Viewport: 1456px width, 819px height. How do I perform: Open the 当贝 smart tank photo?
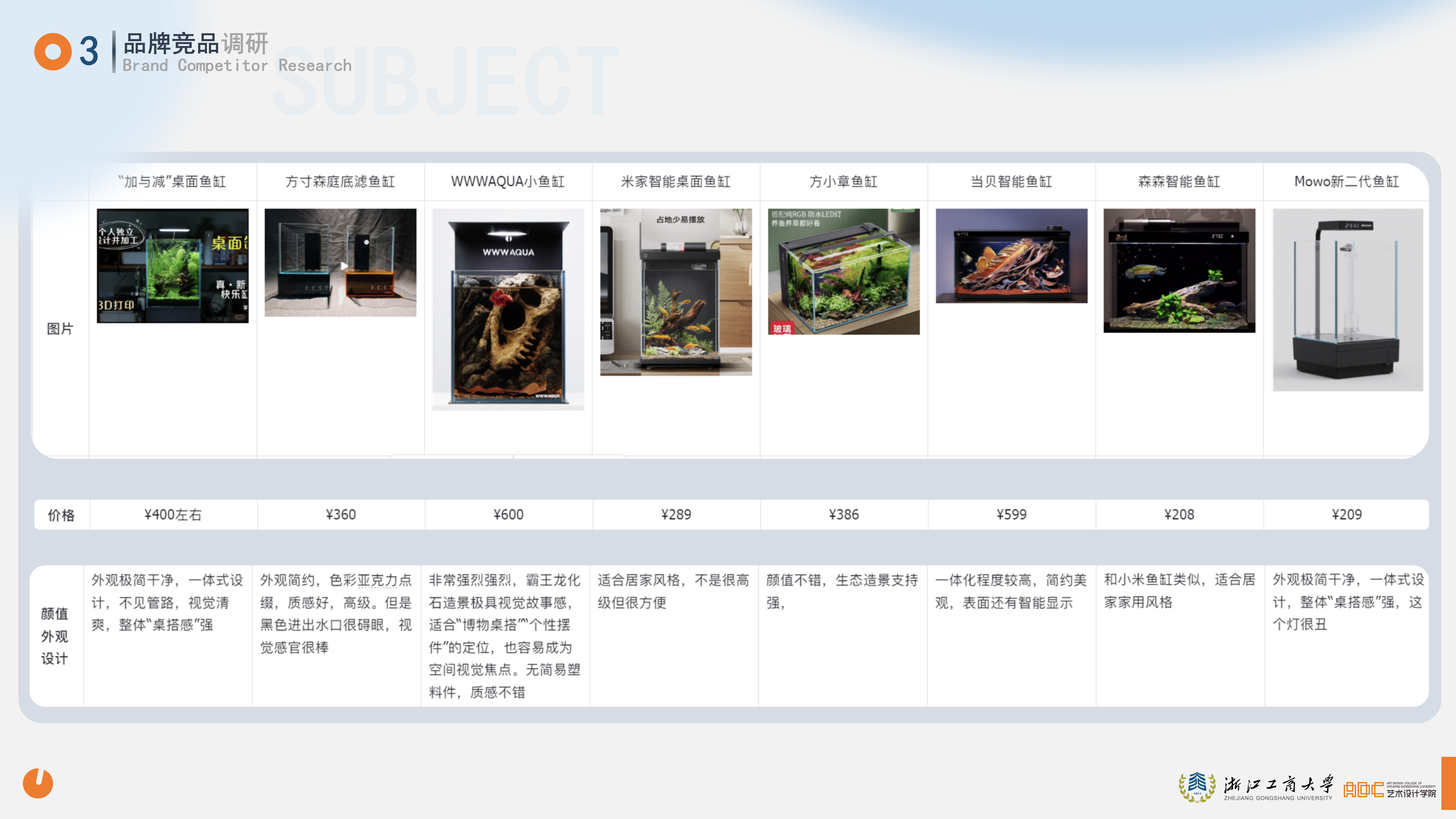tap(1011, 256)
